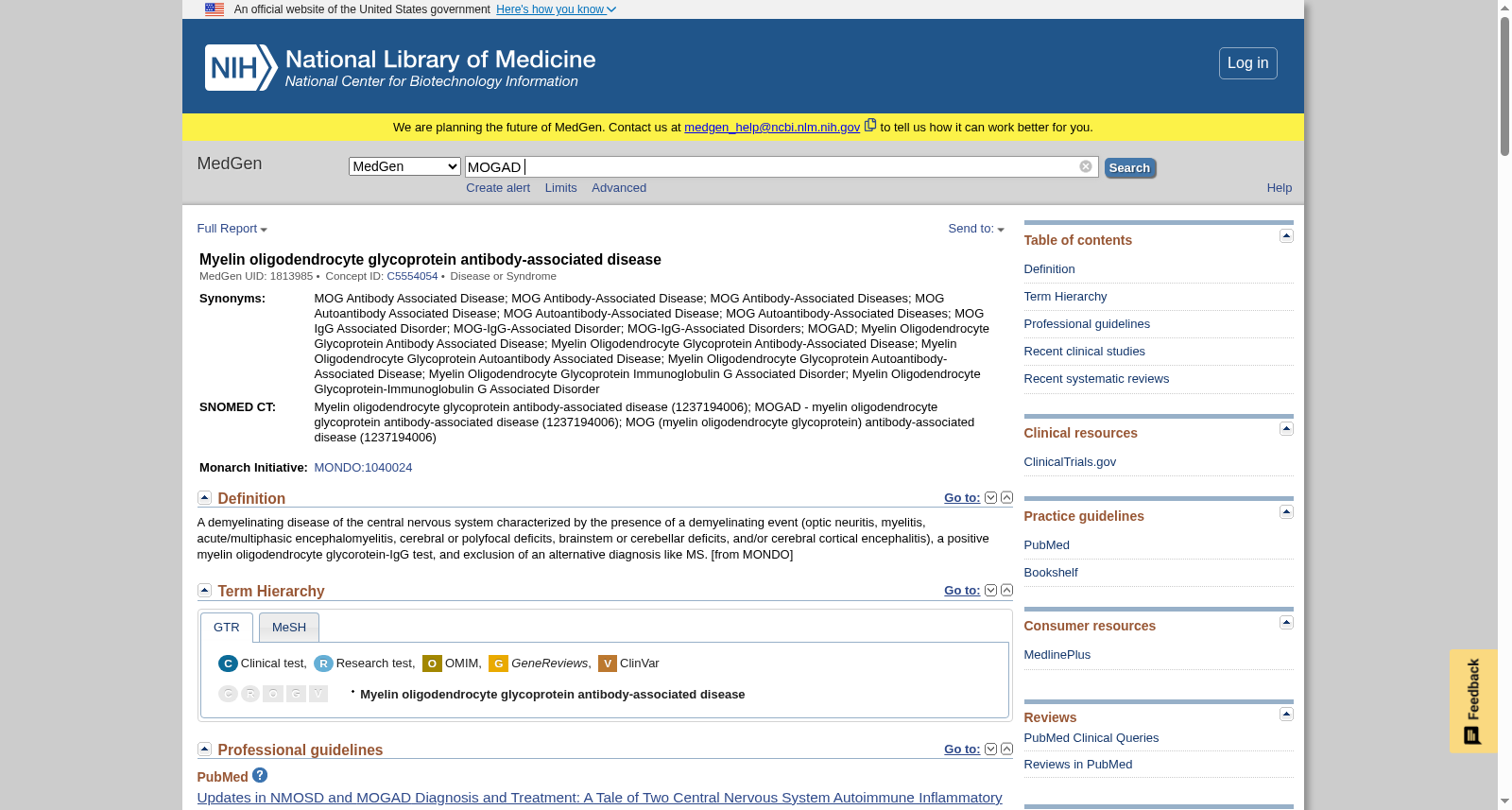Collapse the Table of contents sidebar box
This screenshot has width=1512, height=810.
tap(1286, 236)
